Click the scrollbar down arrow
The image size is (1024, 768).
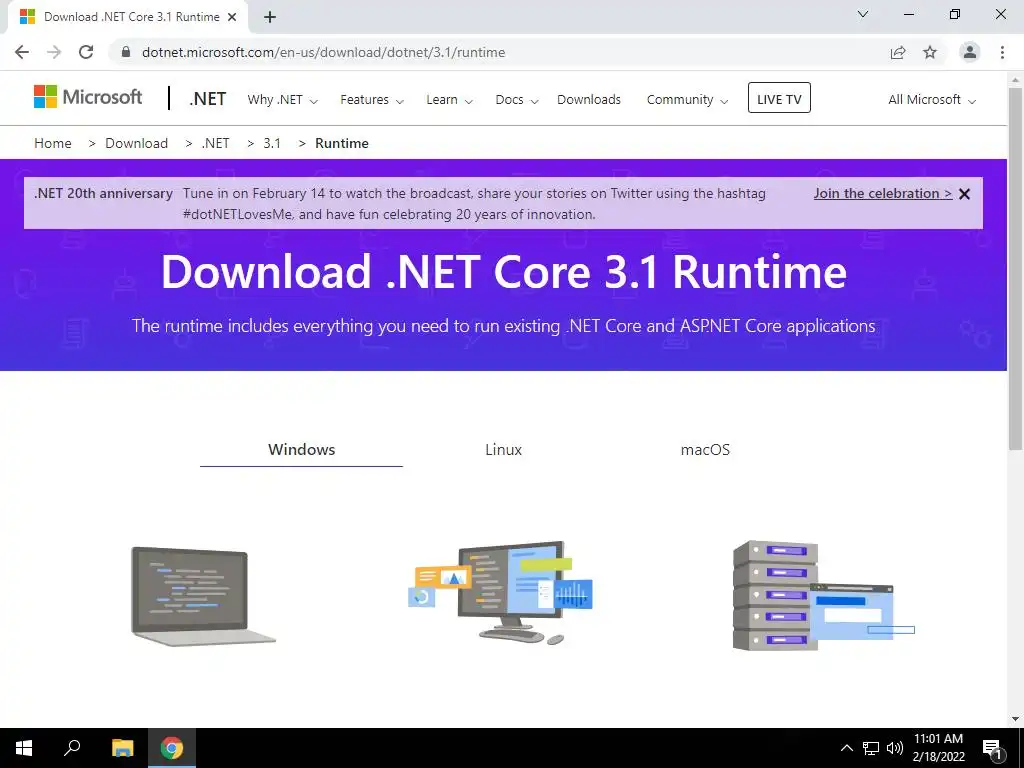[x=1016, y=719]
